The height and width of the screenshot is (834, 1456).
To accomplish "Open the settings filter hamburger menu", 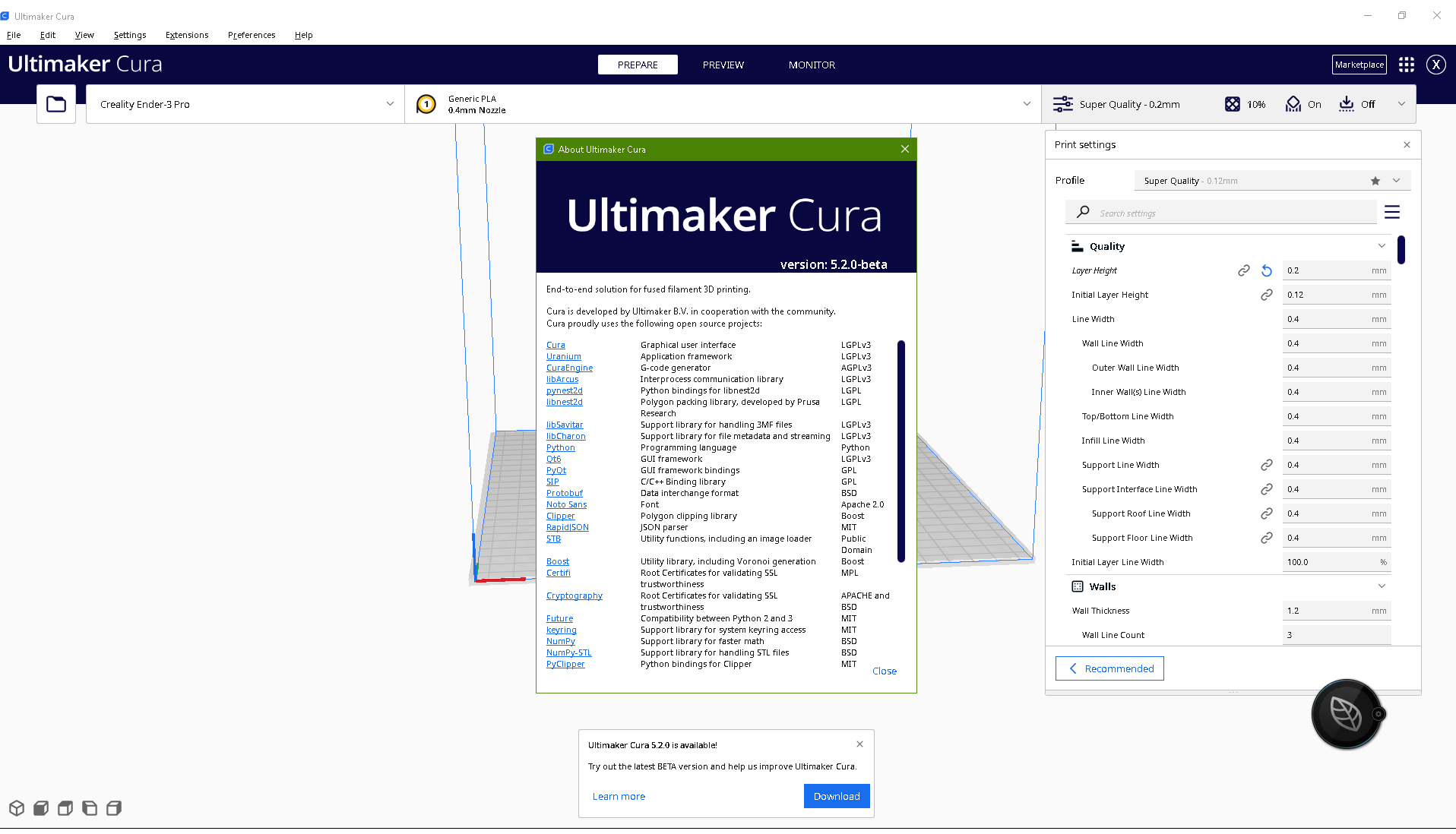I will [x=1392, y=212].
